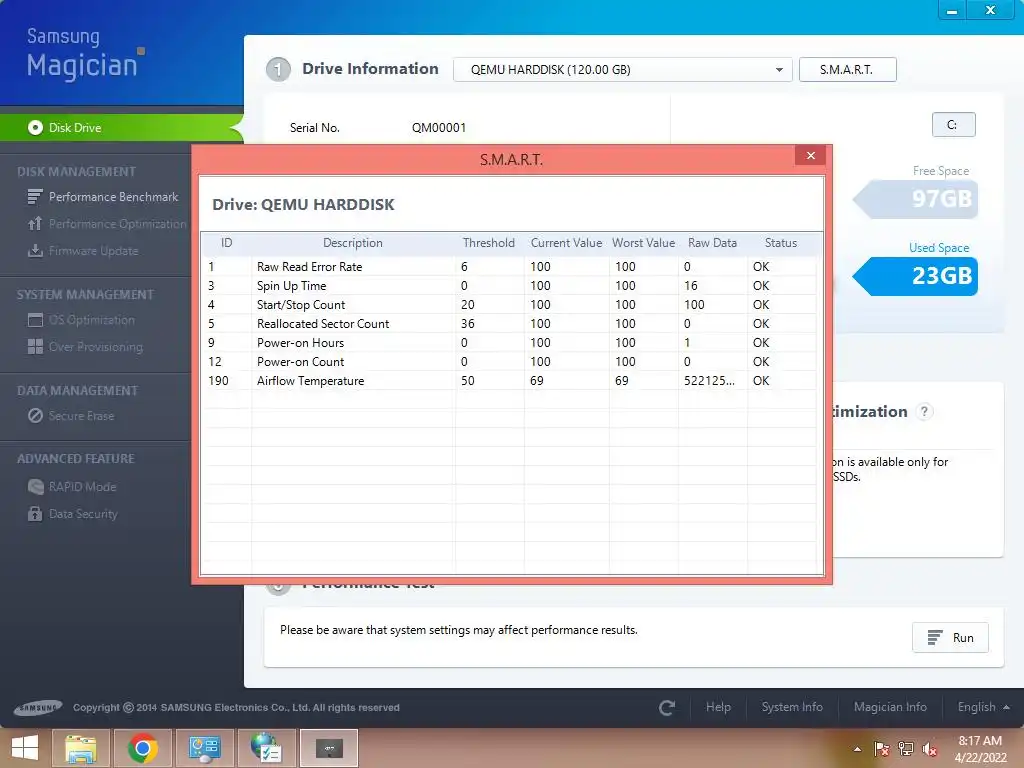Click the optimization help question mark icon
The height and width of the screenshot is (768, 1024).
click(923, 411)
